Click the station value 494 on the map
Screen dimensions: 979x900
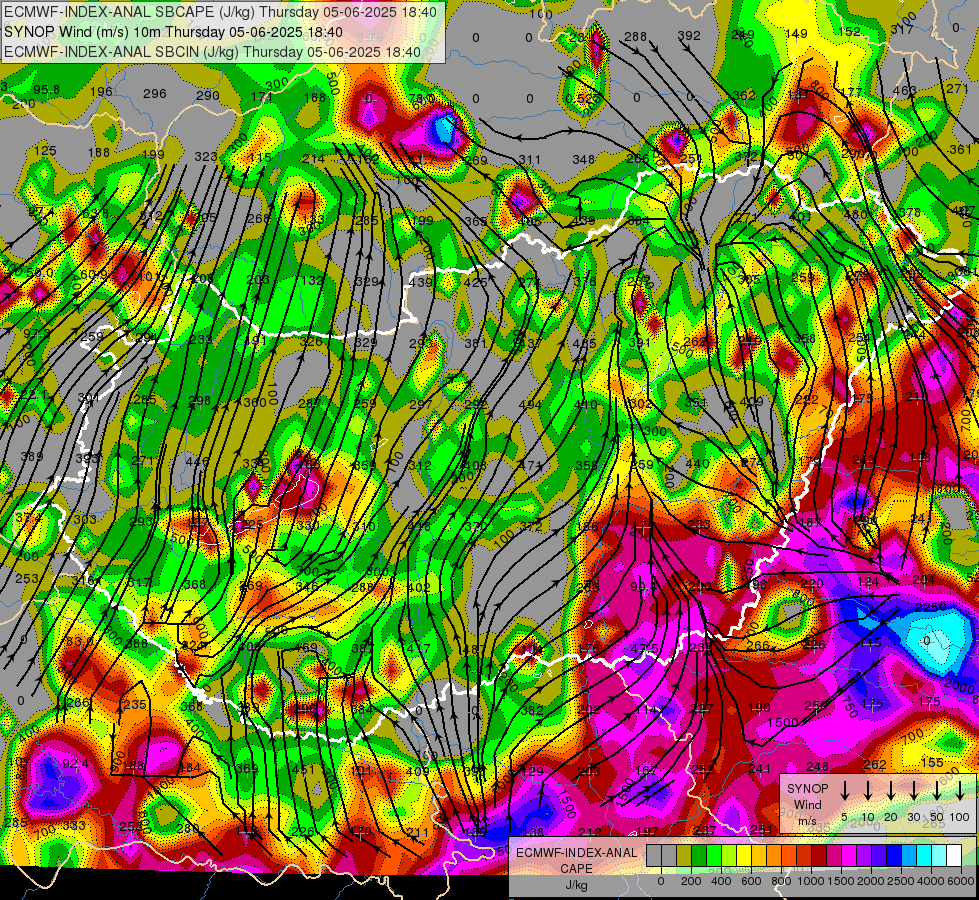[530, 405]
